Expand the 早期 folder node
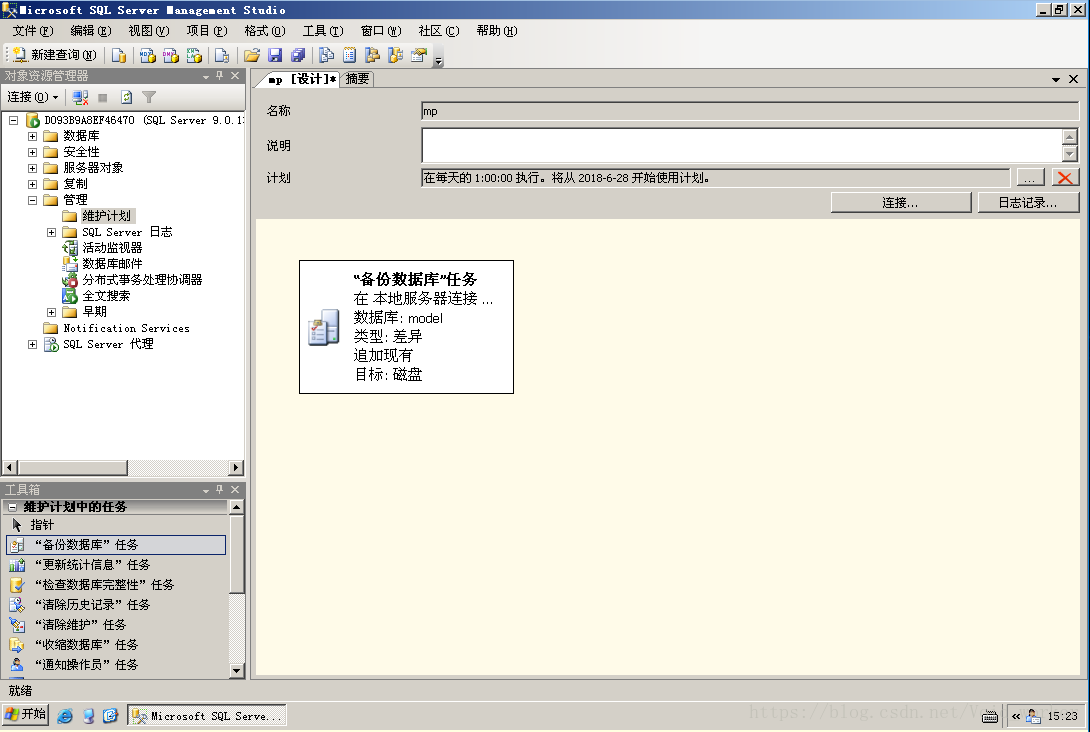 pos(51,312)
